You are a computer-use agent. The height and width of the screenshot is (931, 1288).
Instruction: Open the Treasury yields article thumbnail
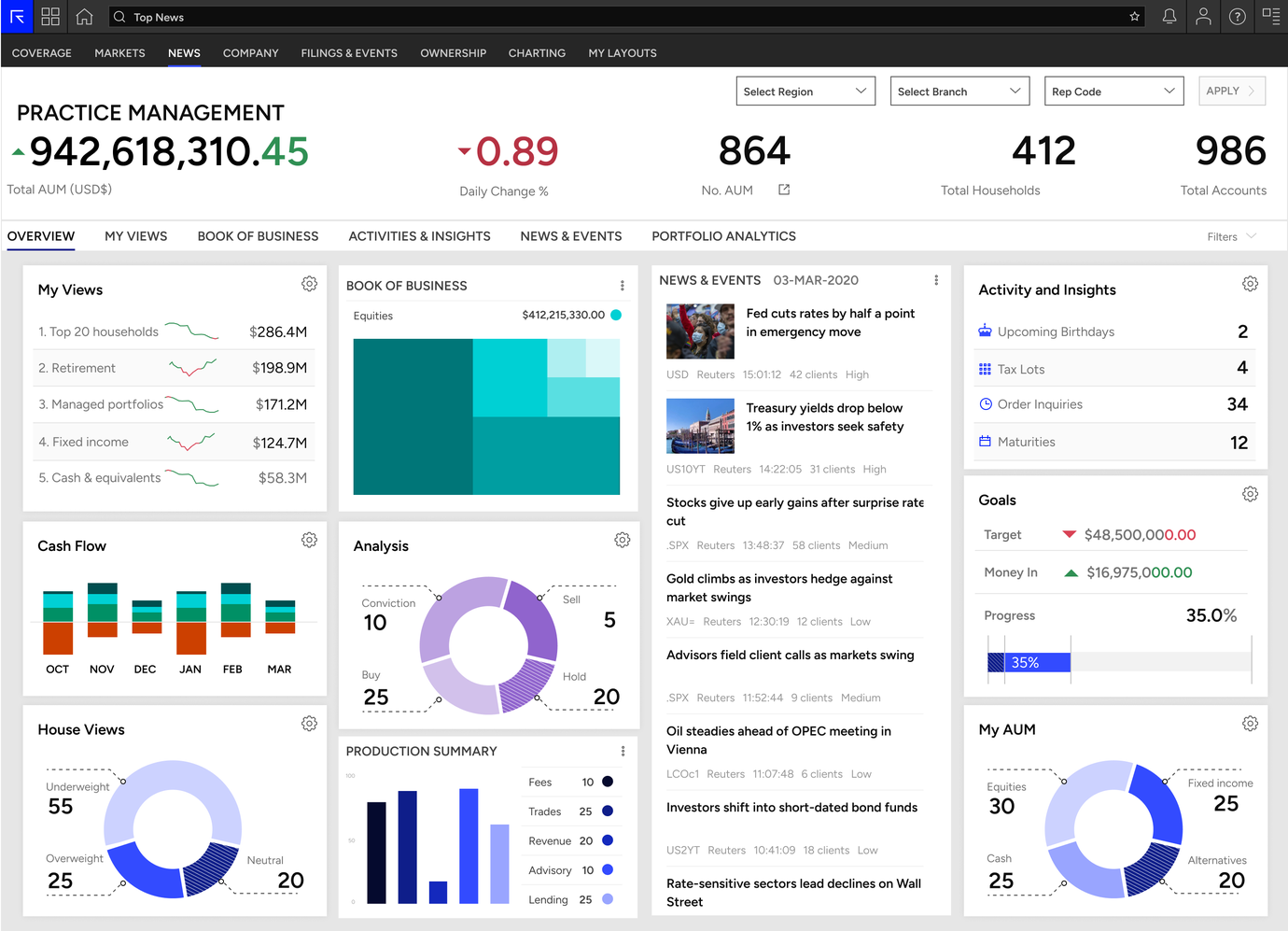(701, 426)
